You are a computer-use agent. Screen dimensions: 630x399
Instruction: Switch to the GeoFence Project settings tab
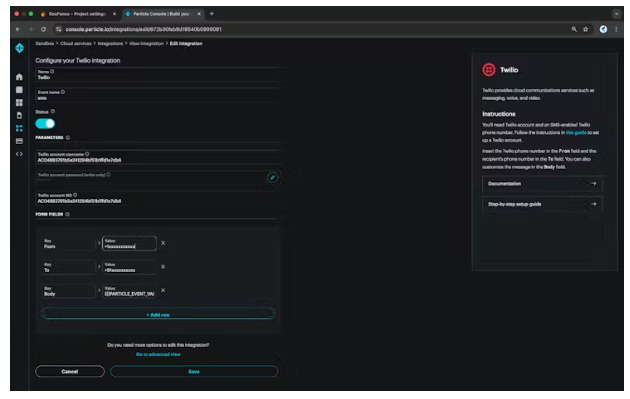76,14
